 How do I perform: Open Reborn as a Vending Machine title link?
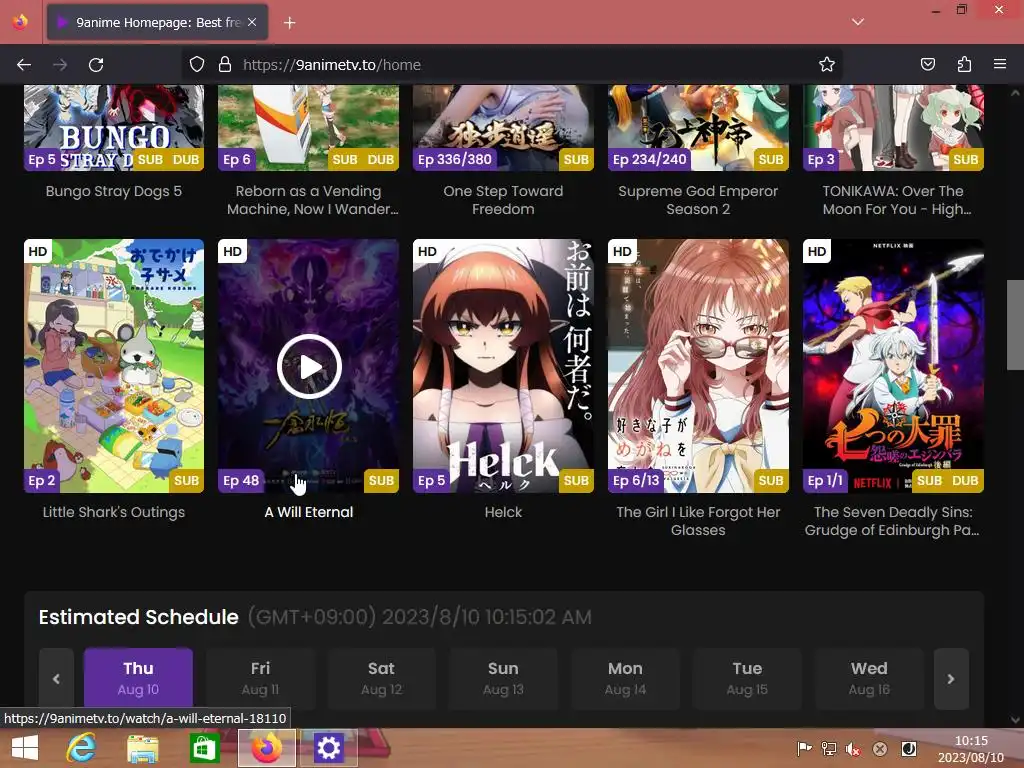(312, 200)
